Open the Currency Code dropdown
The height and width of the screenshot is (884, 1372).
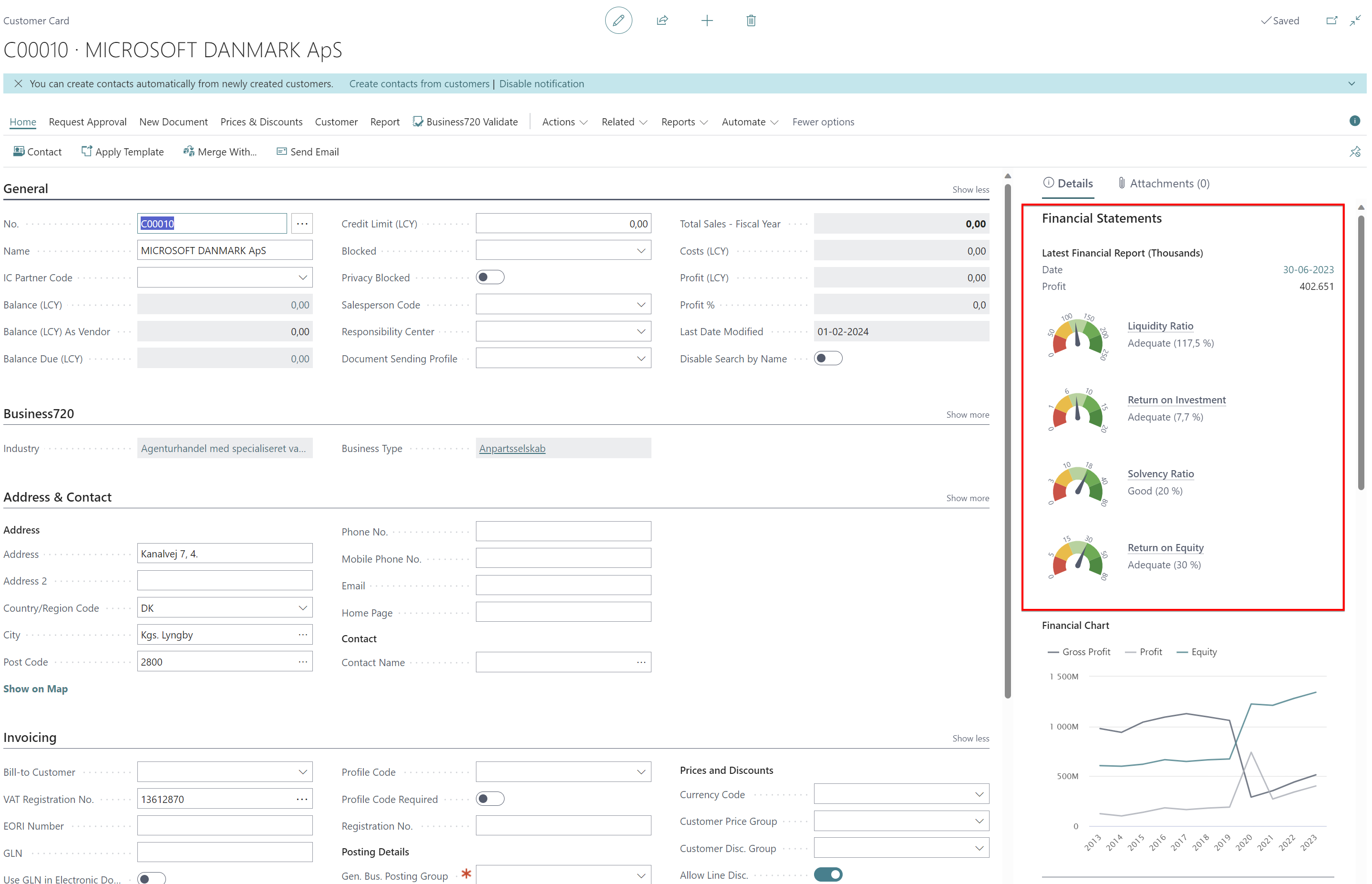coord(979,794)
